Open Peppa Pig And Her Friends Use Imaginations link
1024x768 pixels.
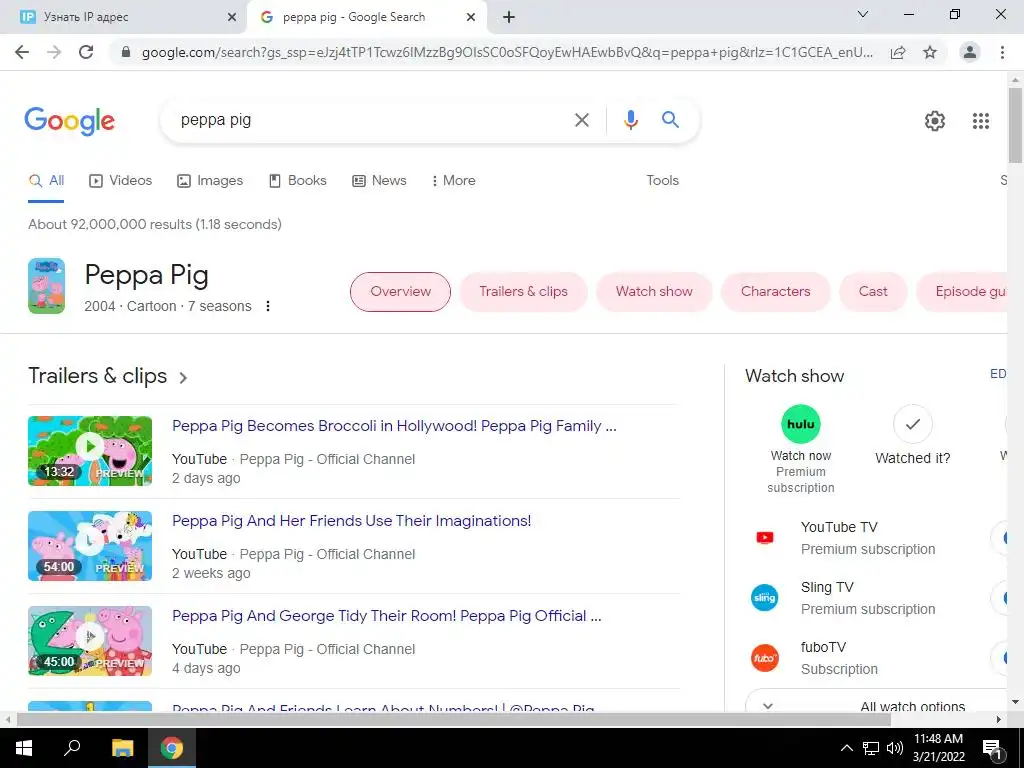pos(351,521)
